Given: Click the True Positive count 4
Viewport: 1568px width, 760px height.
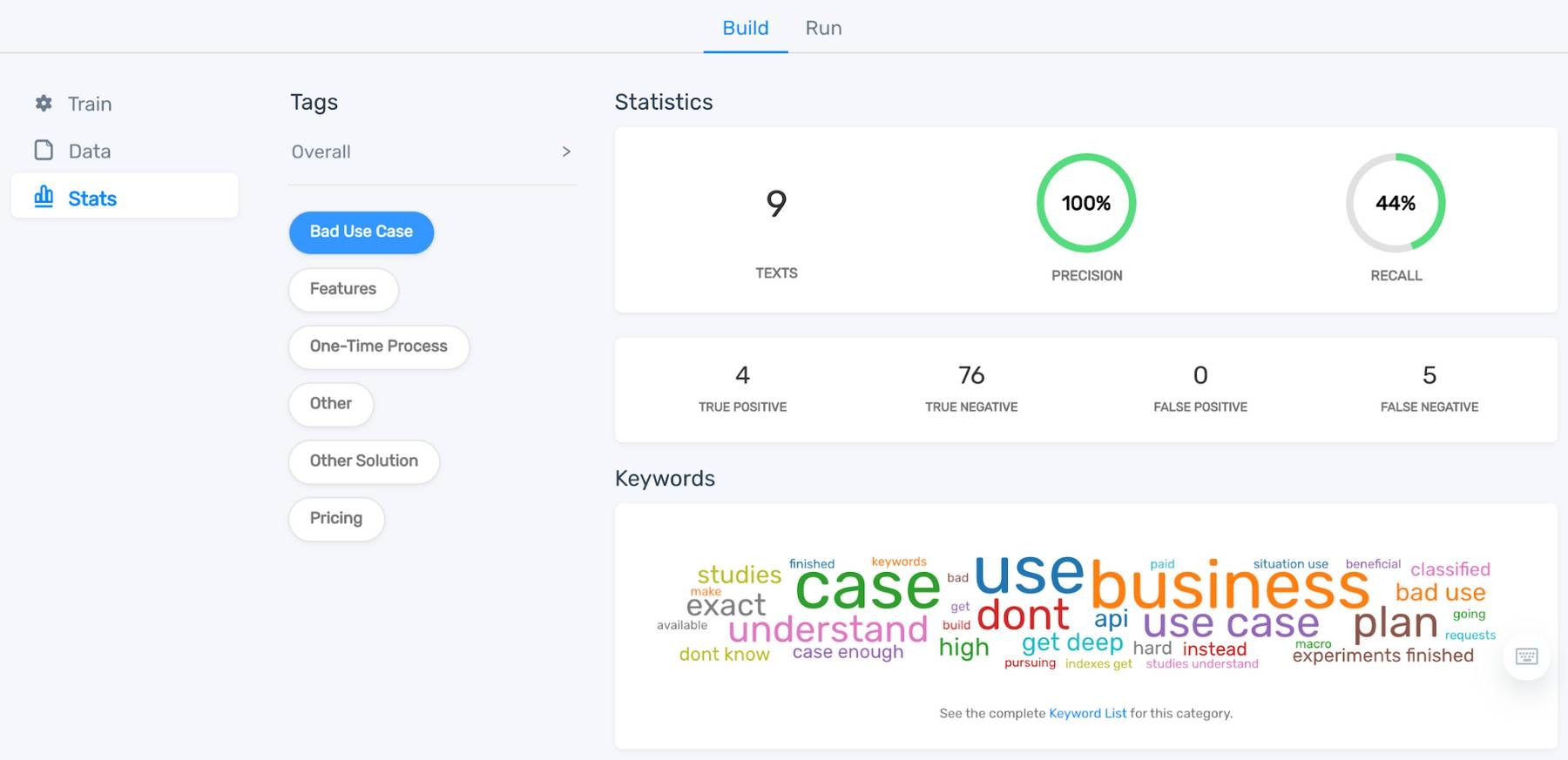Looking at the screenshot, I should 742,375.
